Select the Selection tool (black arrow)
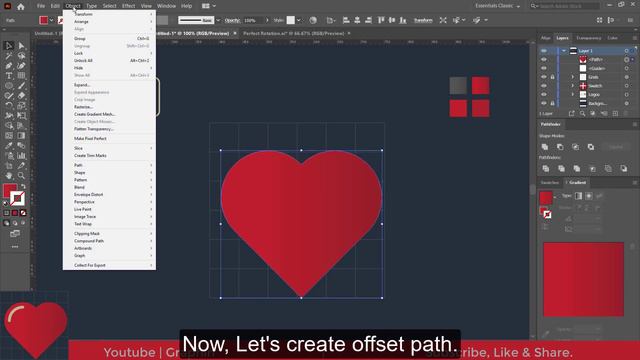Screen dimensions: 640x360 pos(9,46)
